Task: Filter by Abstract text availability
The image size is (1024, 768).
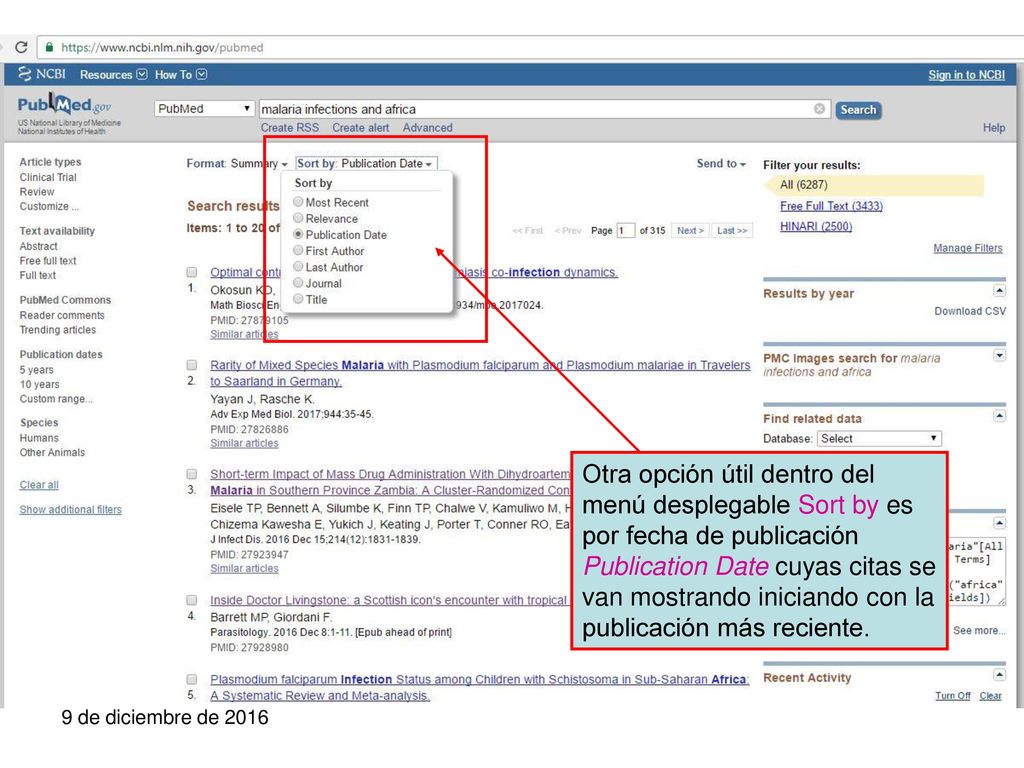Action: click(x=39, y=246)
